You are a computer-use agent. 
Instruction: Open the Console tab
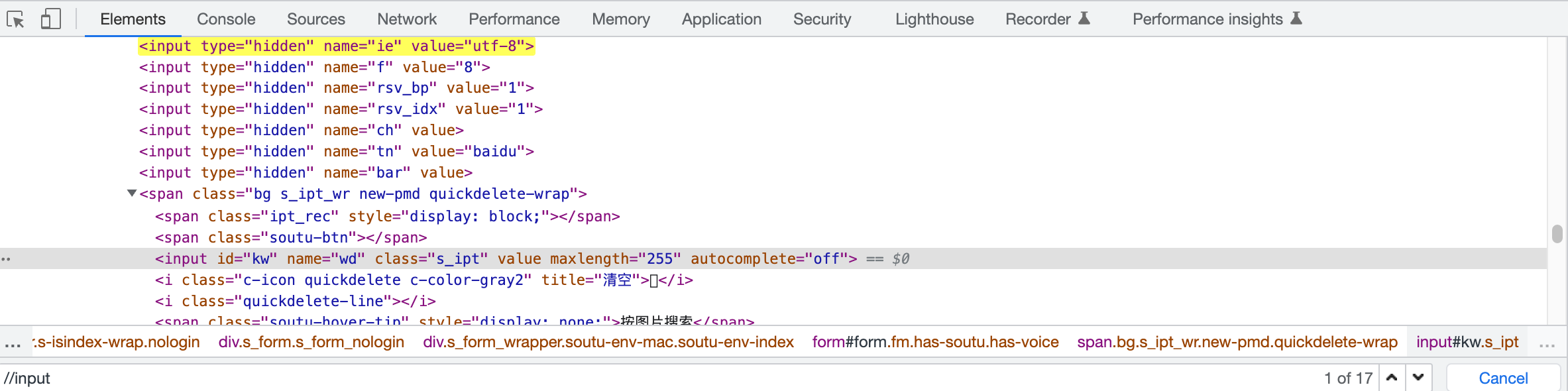point(226,19)
